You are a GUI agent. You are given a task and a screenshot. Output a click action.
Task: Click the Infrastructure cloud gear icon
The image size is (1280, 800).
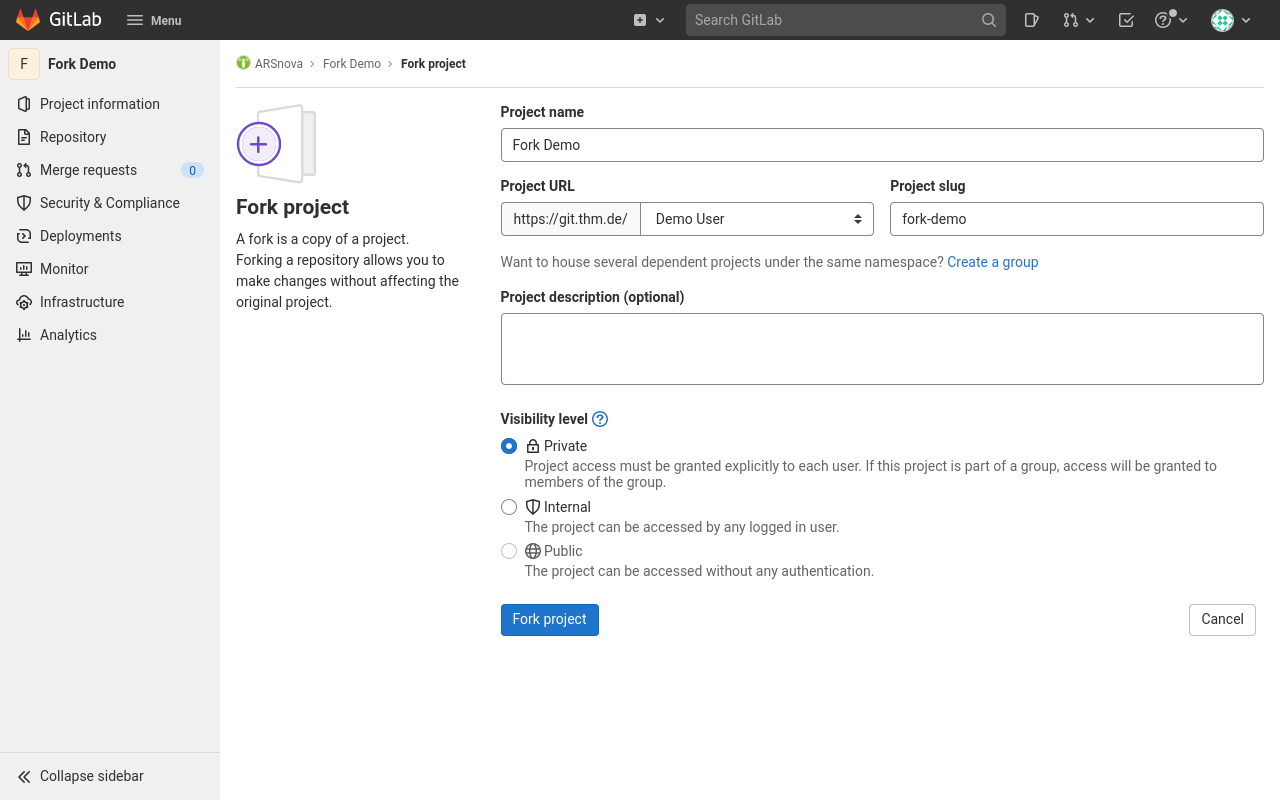[x=24, y=302]
